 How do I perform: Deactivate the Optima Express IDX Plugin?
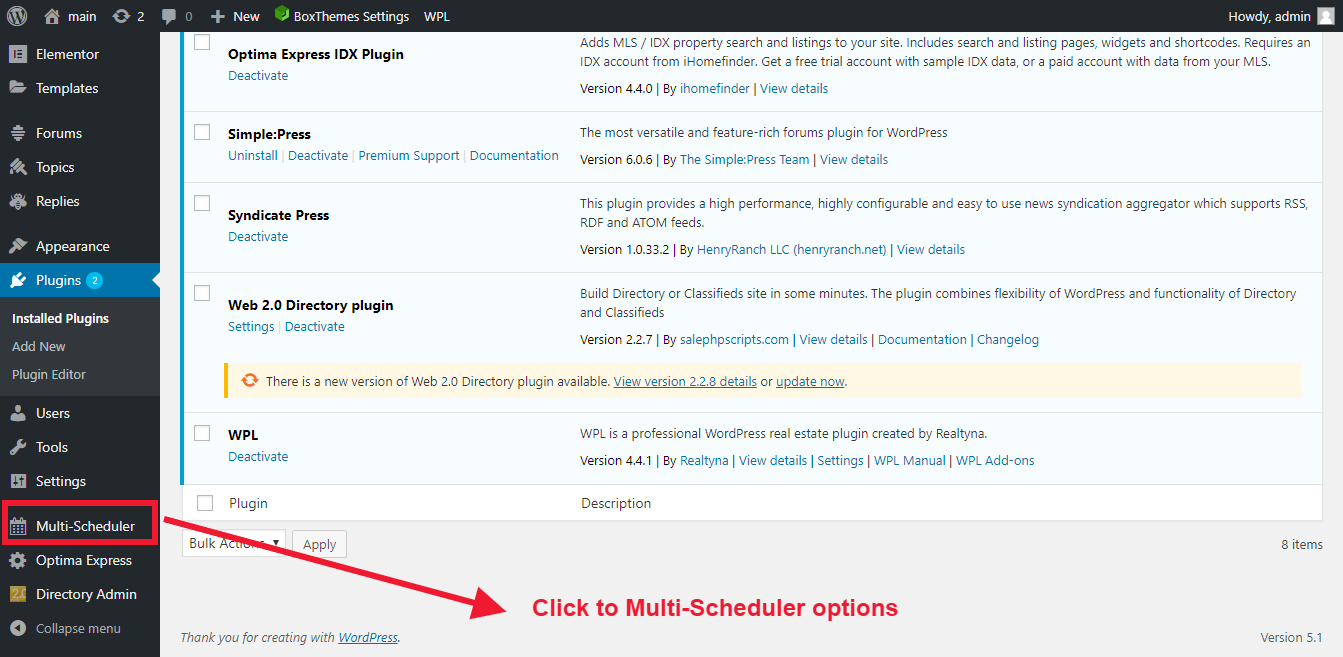(x=258, y=75)
